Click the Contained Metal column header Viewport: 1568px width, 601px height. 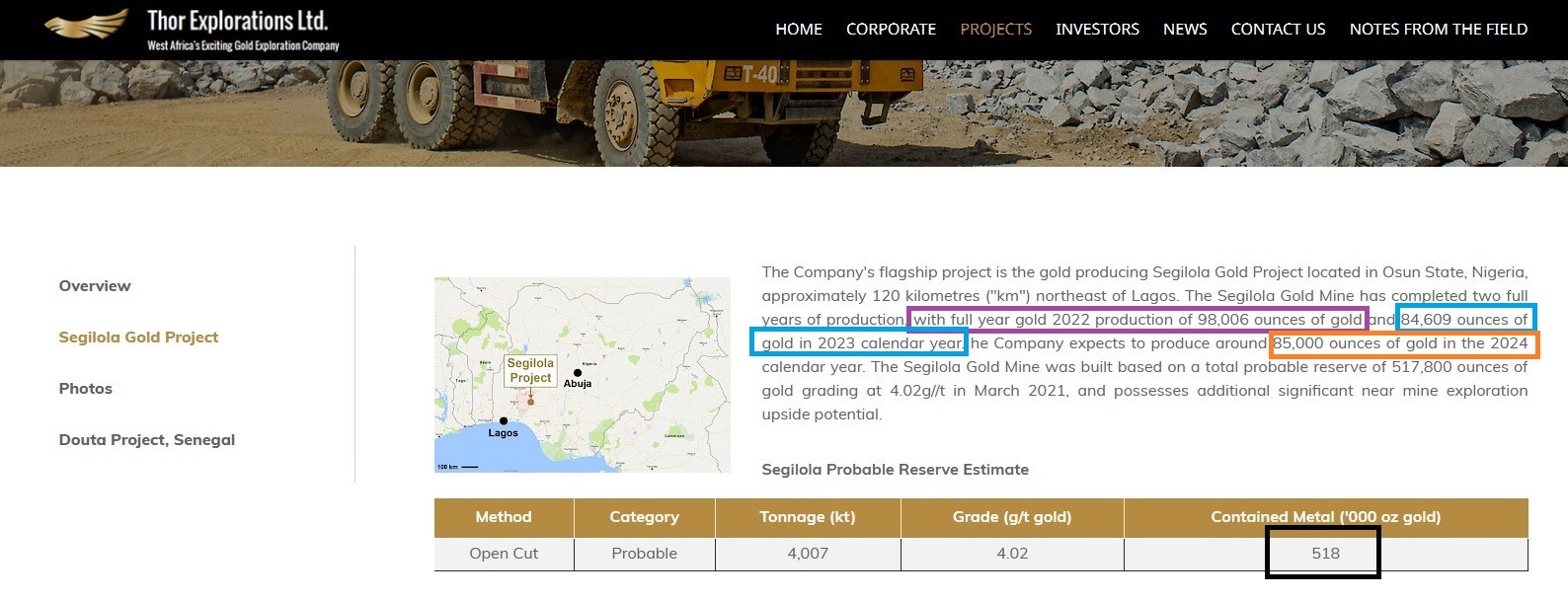[1326, 517]
